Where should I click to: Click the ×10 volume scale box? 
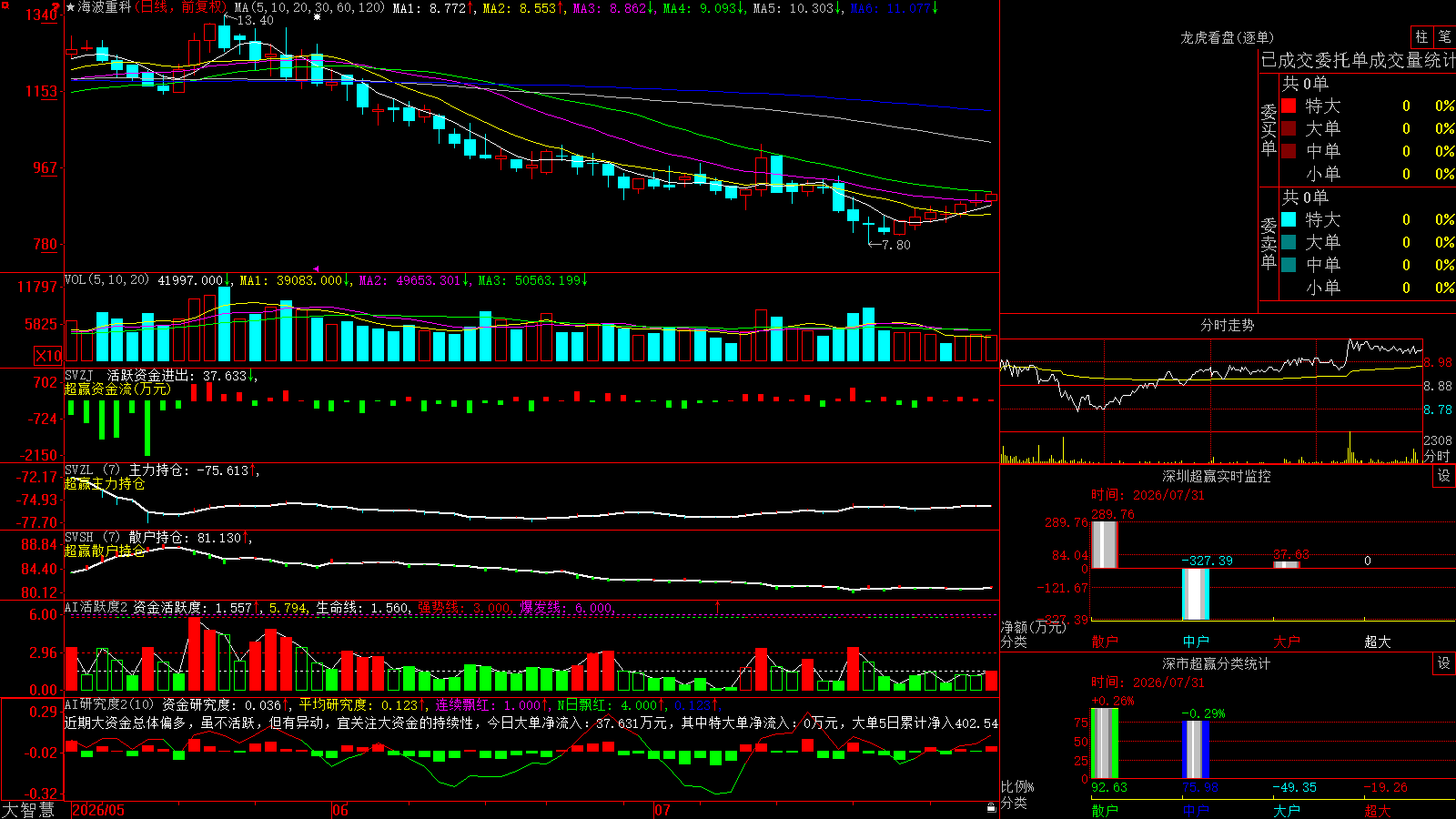tap(48, 356)
